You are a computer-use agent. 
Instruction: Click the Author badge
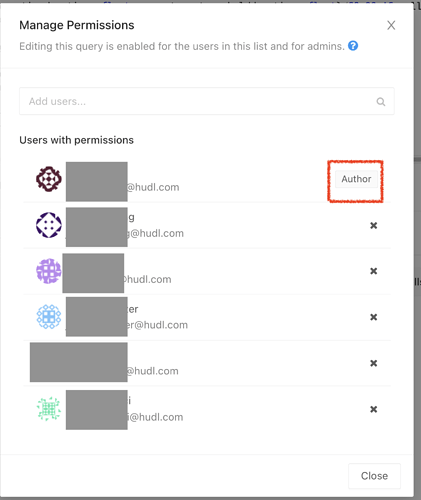356,179
